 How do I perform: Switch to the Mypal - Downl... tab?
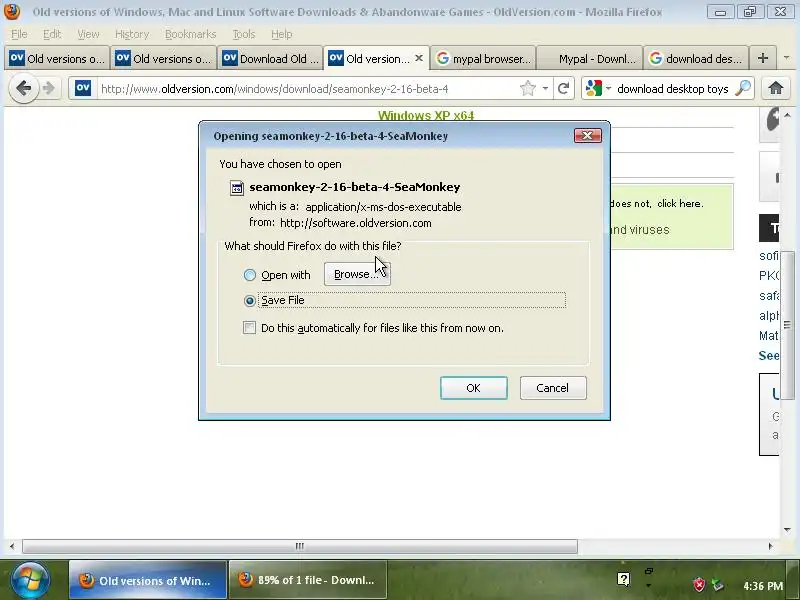pyautogui.click(x=590, y=58)
